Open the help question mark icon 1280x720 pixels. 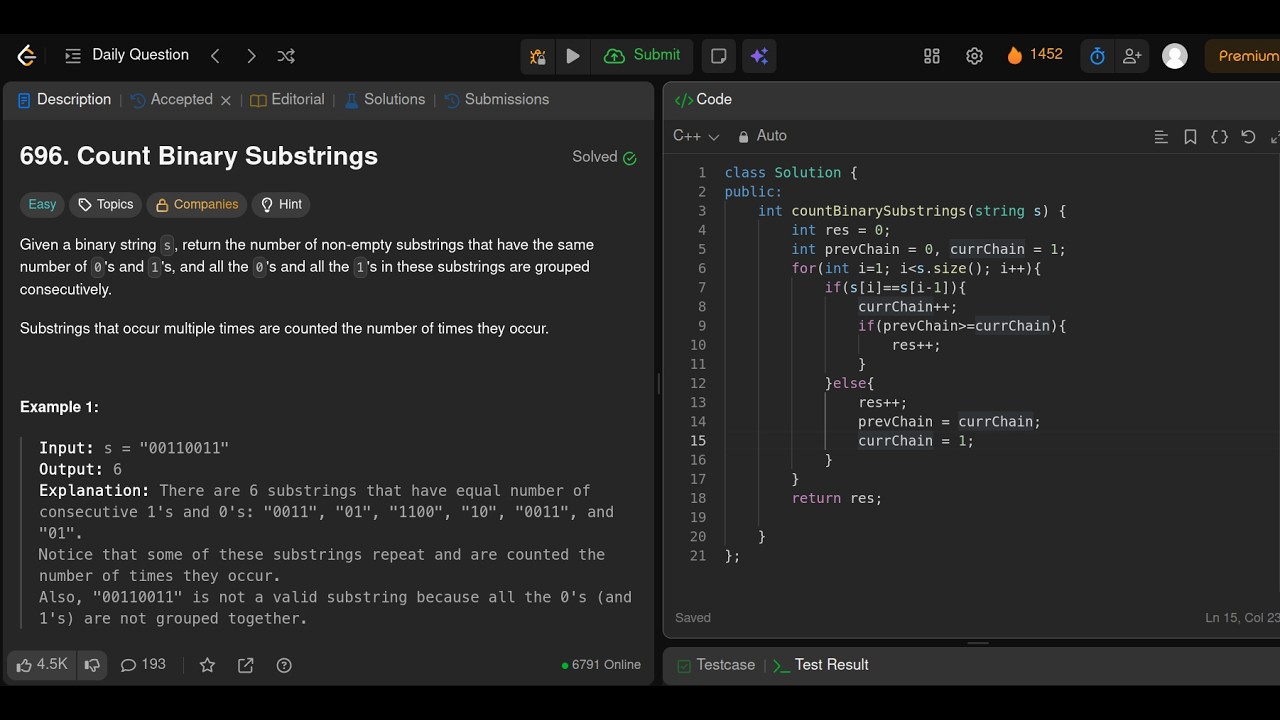(284, 665)
